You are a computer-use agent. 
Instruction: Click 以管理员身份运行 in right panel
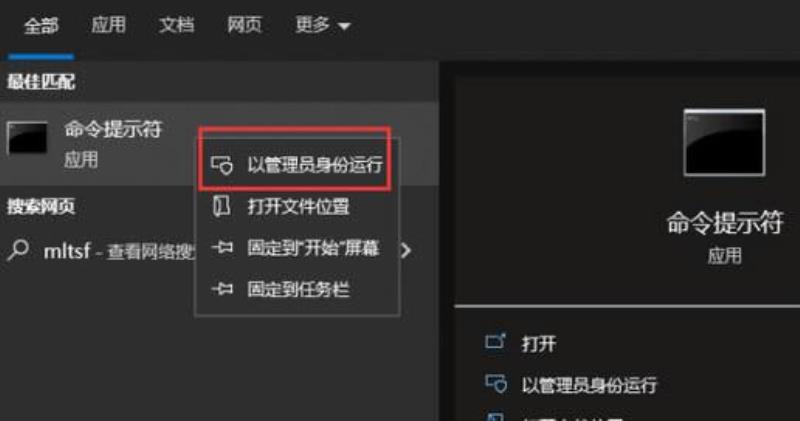click(x=589, y=385)
